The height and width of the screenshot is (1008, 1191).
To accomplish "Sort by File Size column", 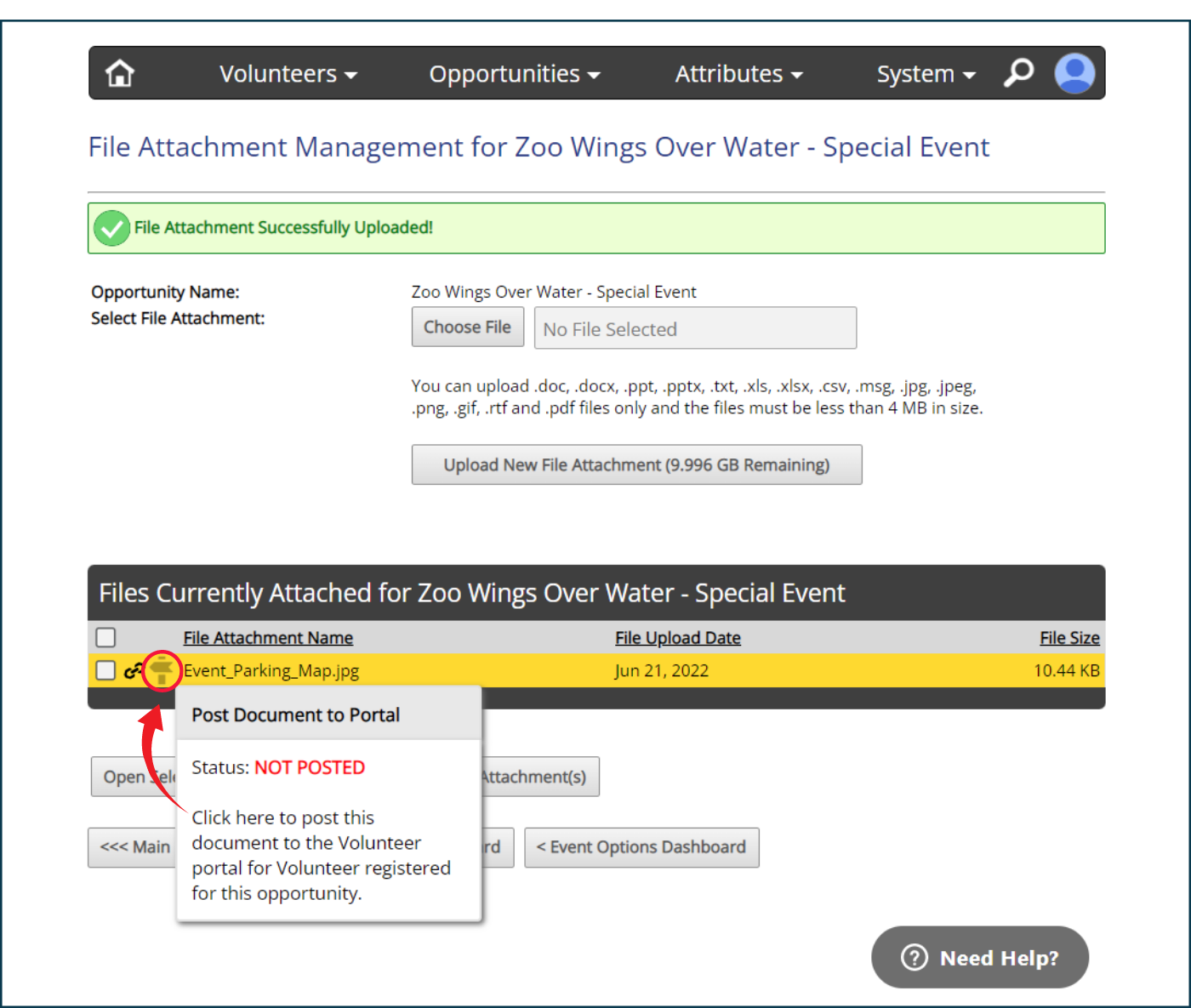I will point(1069,638).
